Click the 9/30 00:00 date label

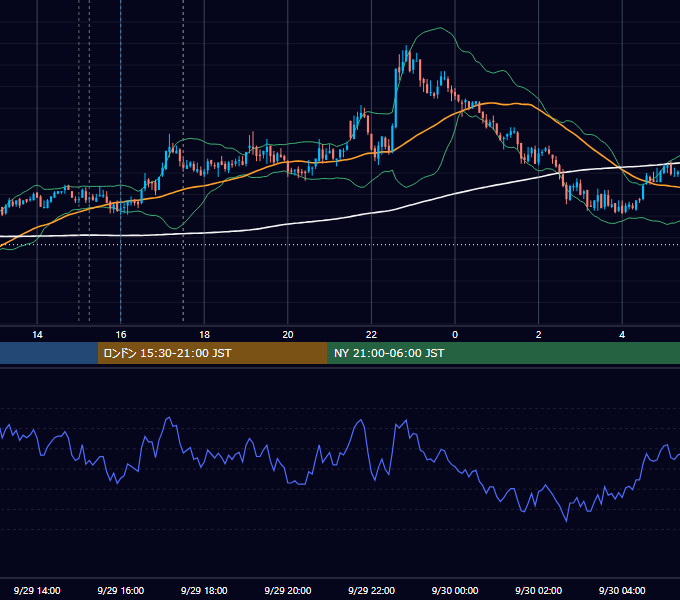pos(455,590)
